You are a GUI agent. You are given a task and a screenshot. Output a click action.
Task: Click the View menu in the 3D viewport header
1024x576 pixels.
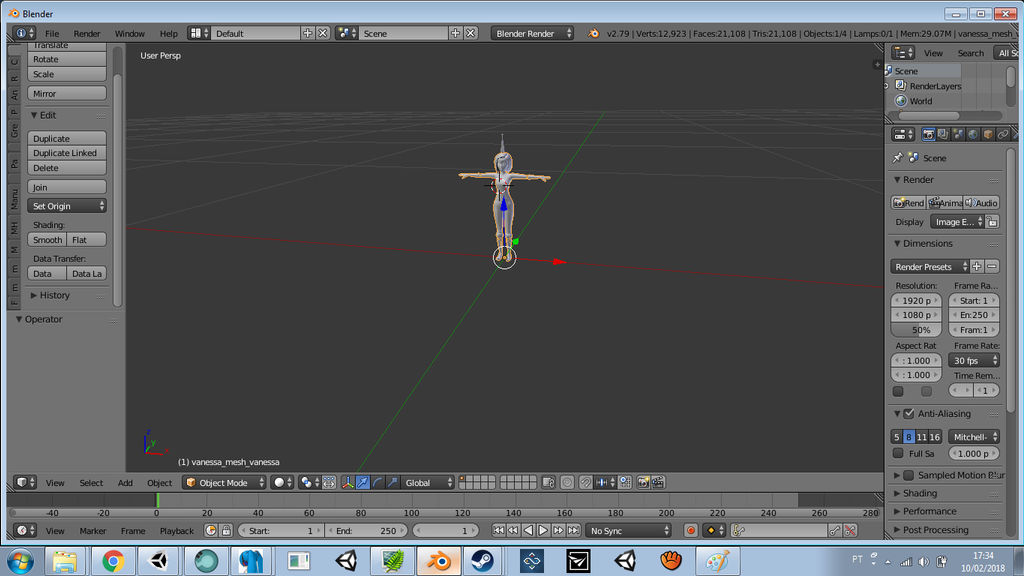pos(55,482)
